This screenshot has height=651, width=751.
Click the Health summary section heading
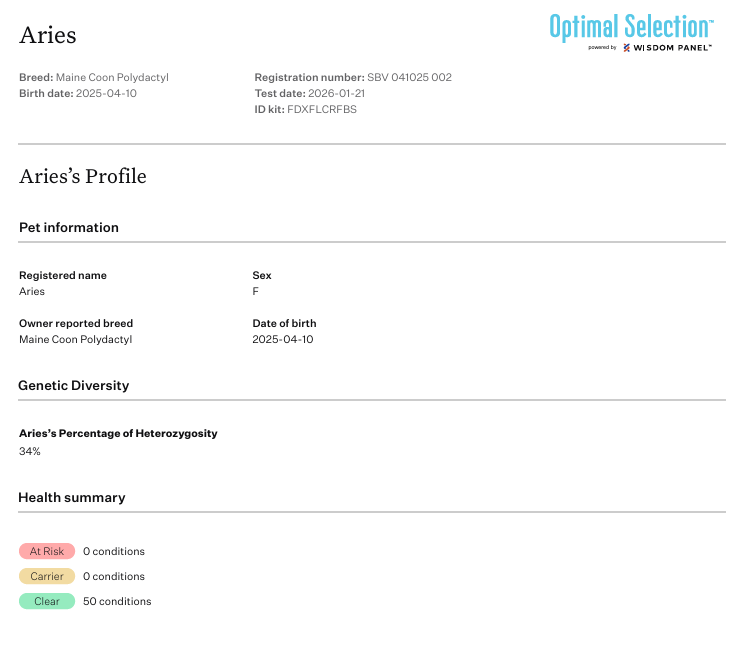[x=72, y=498]
